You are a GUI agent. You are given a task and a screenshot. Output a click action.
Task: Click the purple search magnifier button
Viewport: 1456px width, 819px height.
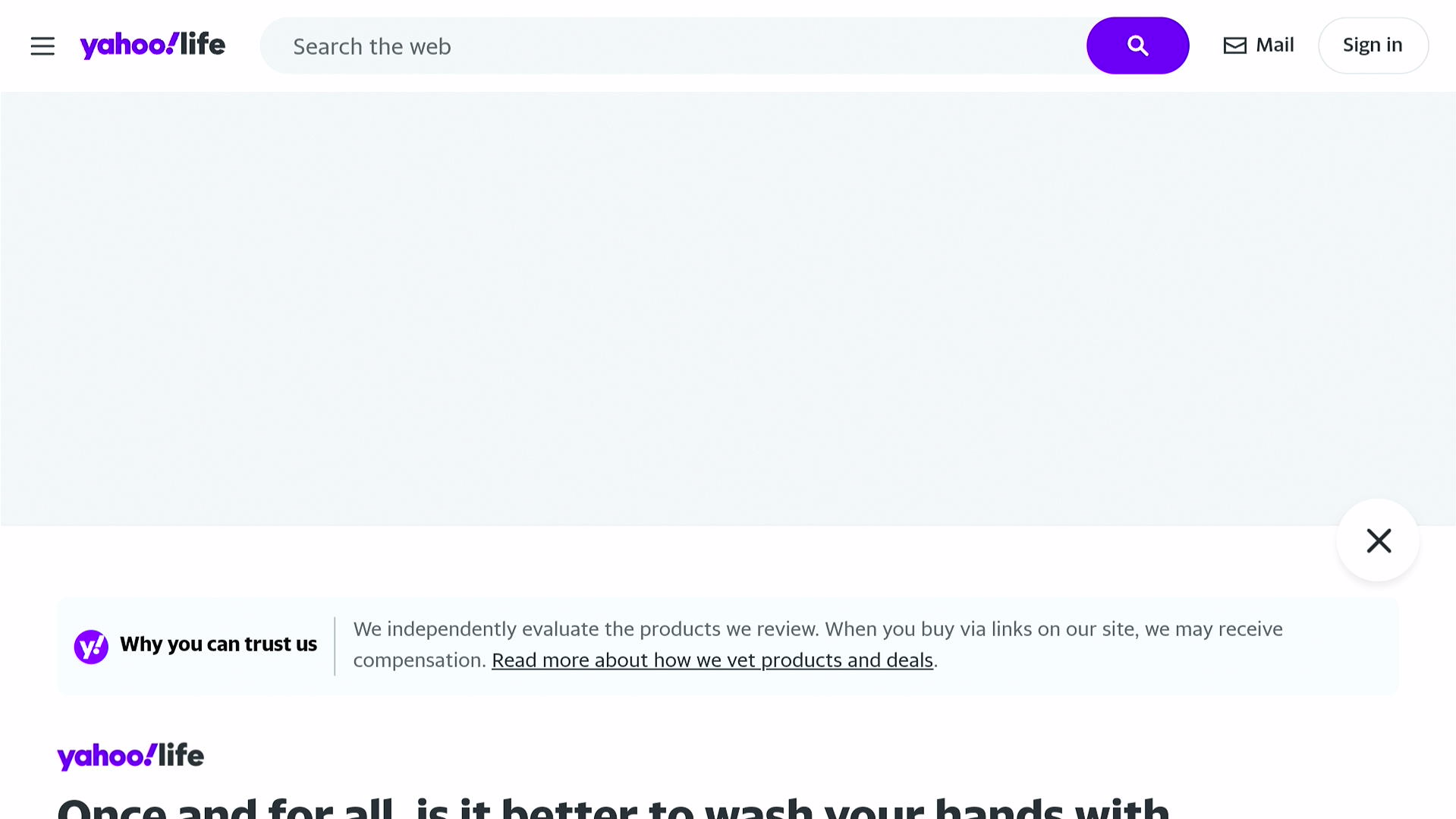1137,46
